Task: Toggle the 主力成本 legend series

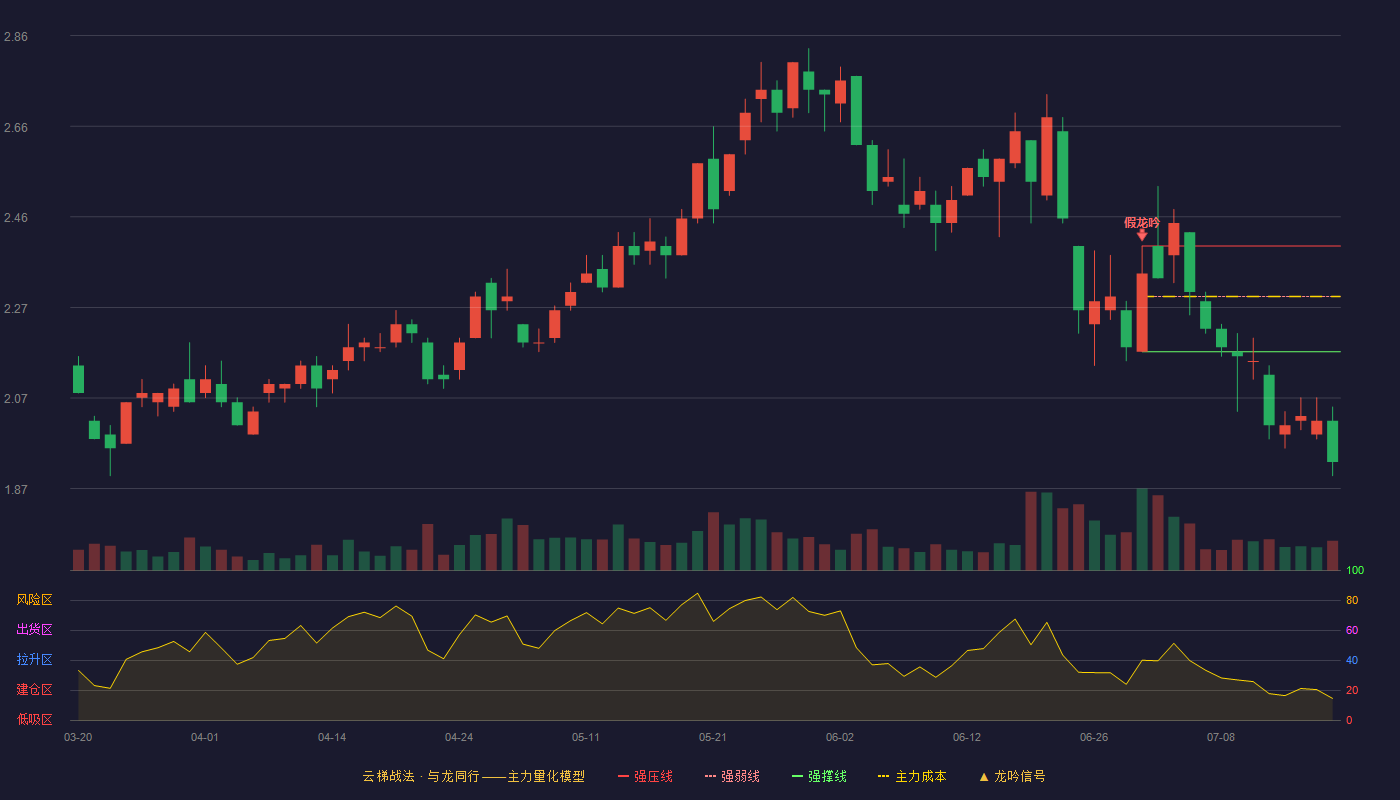Action: point(912,776)
